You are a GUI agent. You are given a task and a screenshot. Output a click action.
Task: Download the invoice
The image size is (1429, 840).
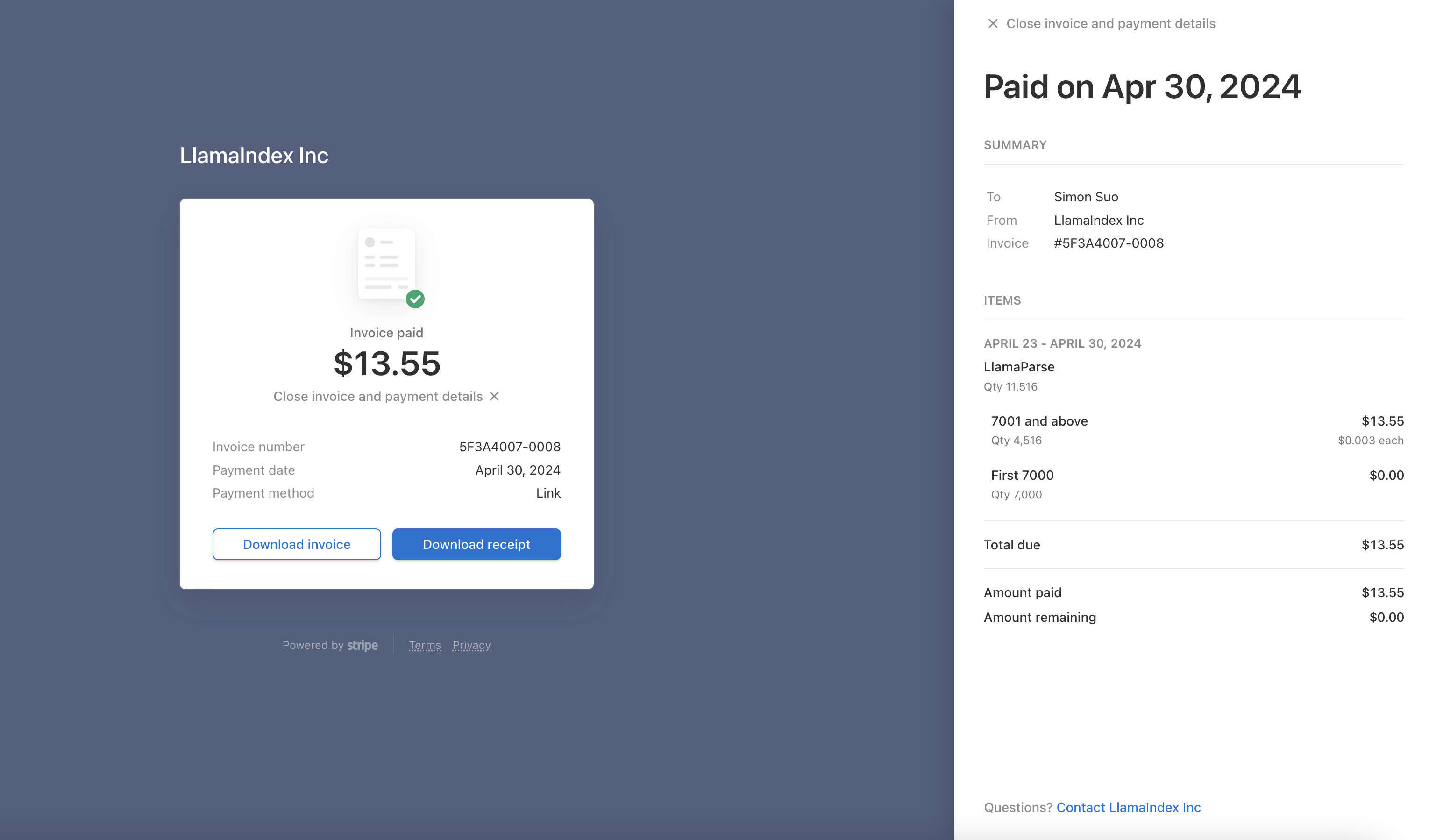(x=297, y=544)
